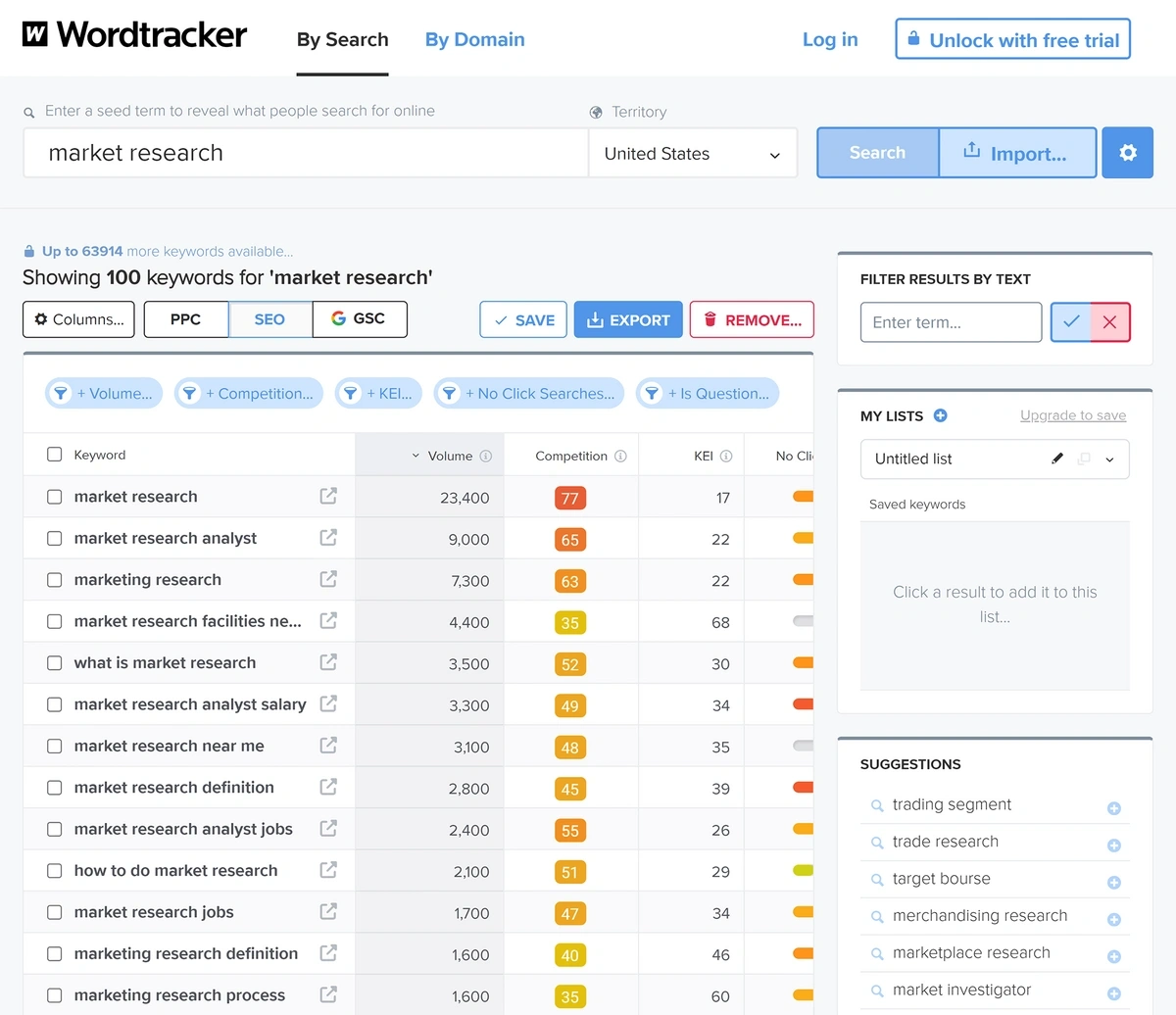Add 'trading segment' suggestion with plus icon
This screenshot has height=1015, width=1176.
click(x=1113, y=808)
